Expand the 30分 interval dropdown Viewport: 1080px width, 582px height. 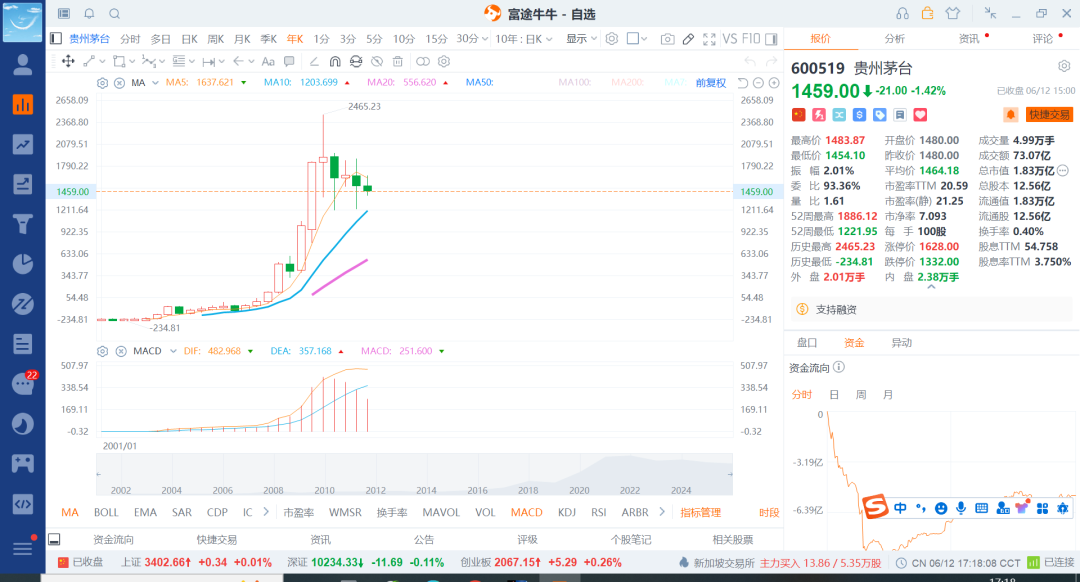(485, 39)
